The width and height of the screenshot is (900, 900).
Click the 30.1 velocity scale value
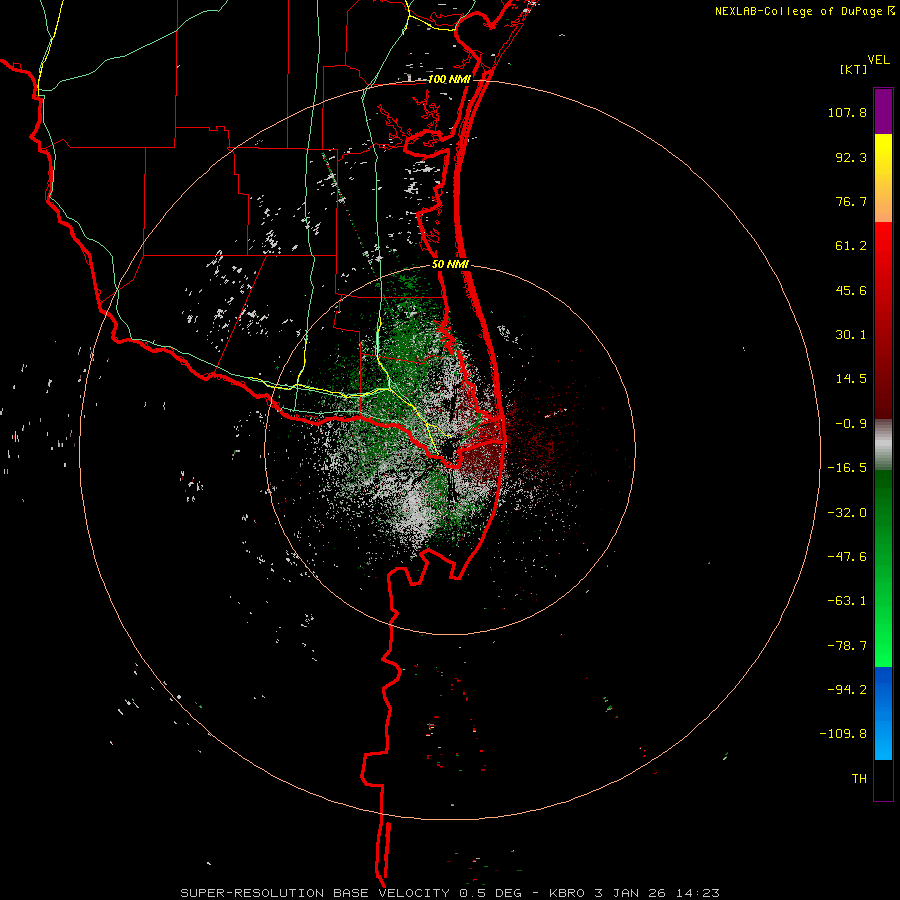pyautogui.click(x=851, y=335)
